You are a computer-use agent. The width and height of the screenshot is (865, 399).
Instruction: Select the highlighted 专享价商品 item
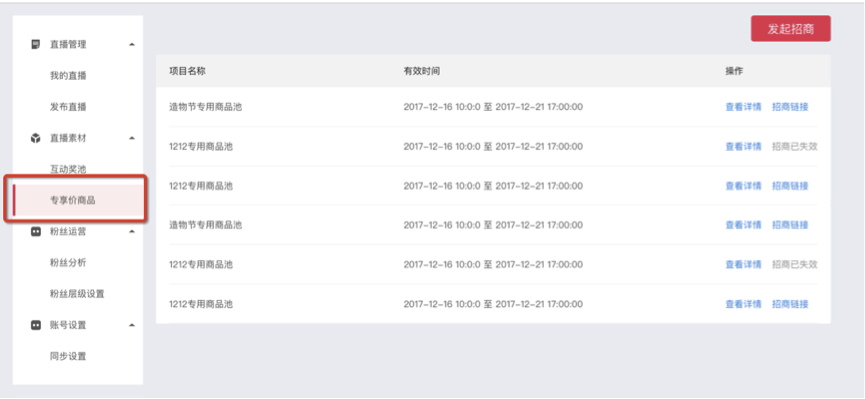click(76, 200)
